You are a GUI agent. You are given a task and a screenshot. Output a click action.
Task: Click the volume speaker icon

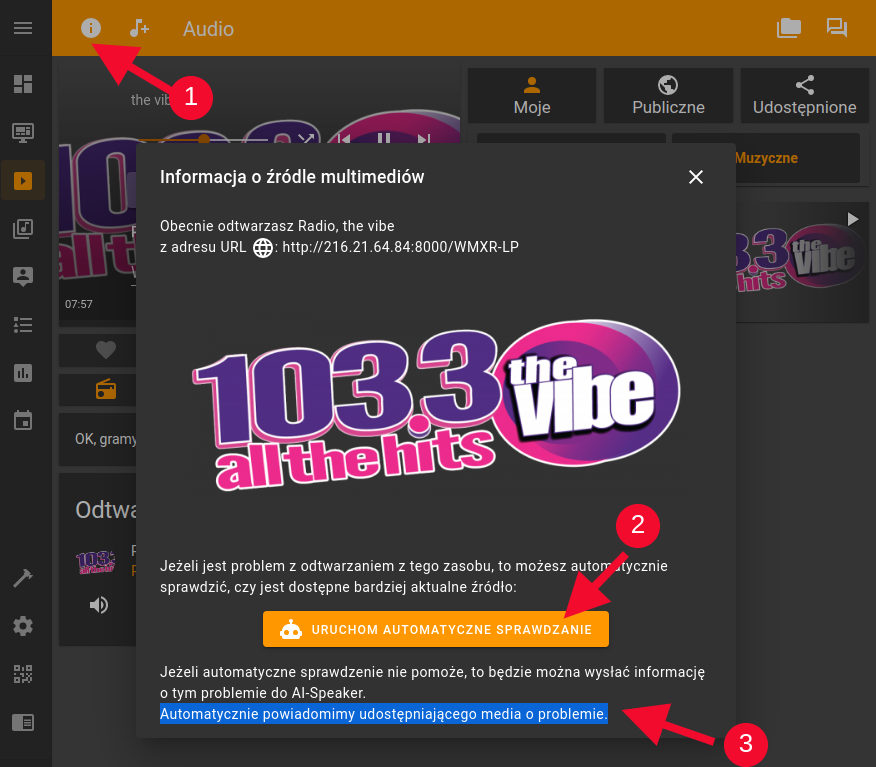point(99,604)
